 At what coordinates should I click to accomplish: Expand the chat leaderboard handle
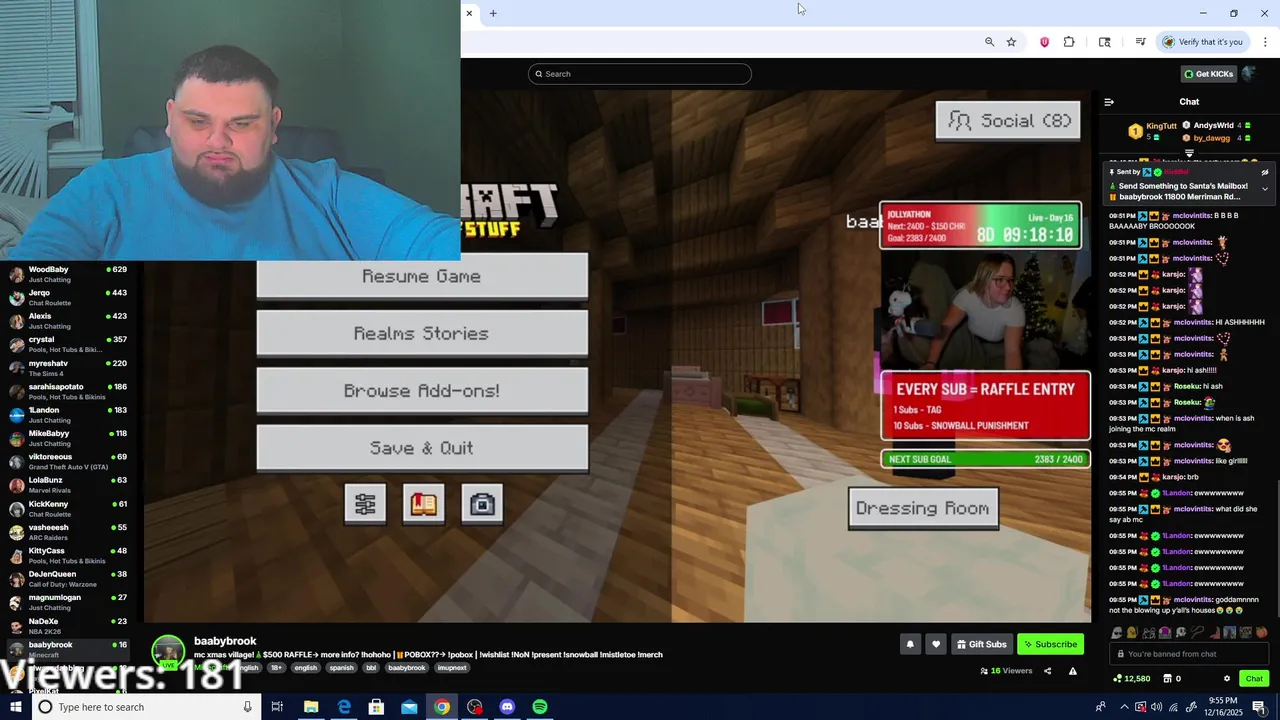click(1189, 153)
